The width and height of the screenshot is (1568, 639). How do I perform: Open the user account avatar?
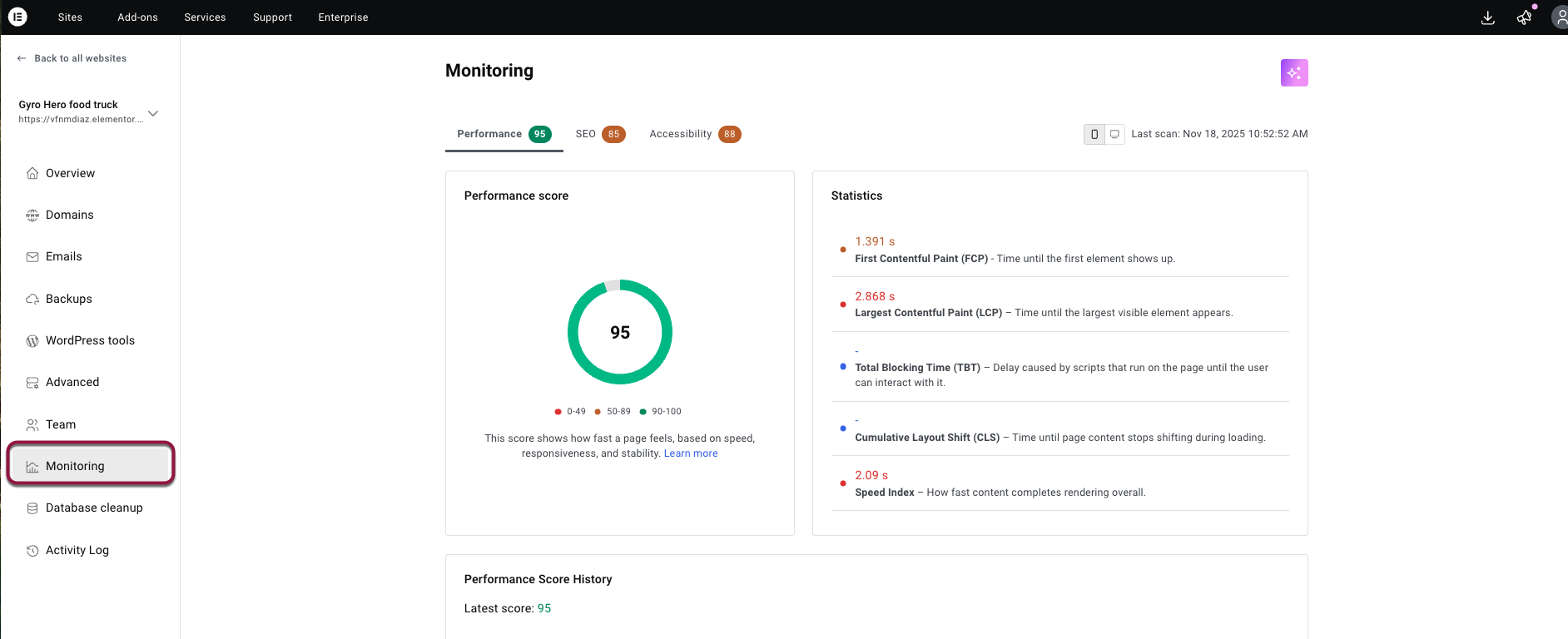(x=1560, y=17)
